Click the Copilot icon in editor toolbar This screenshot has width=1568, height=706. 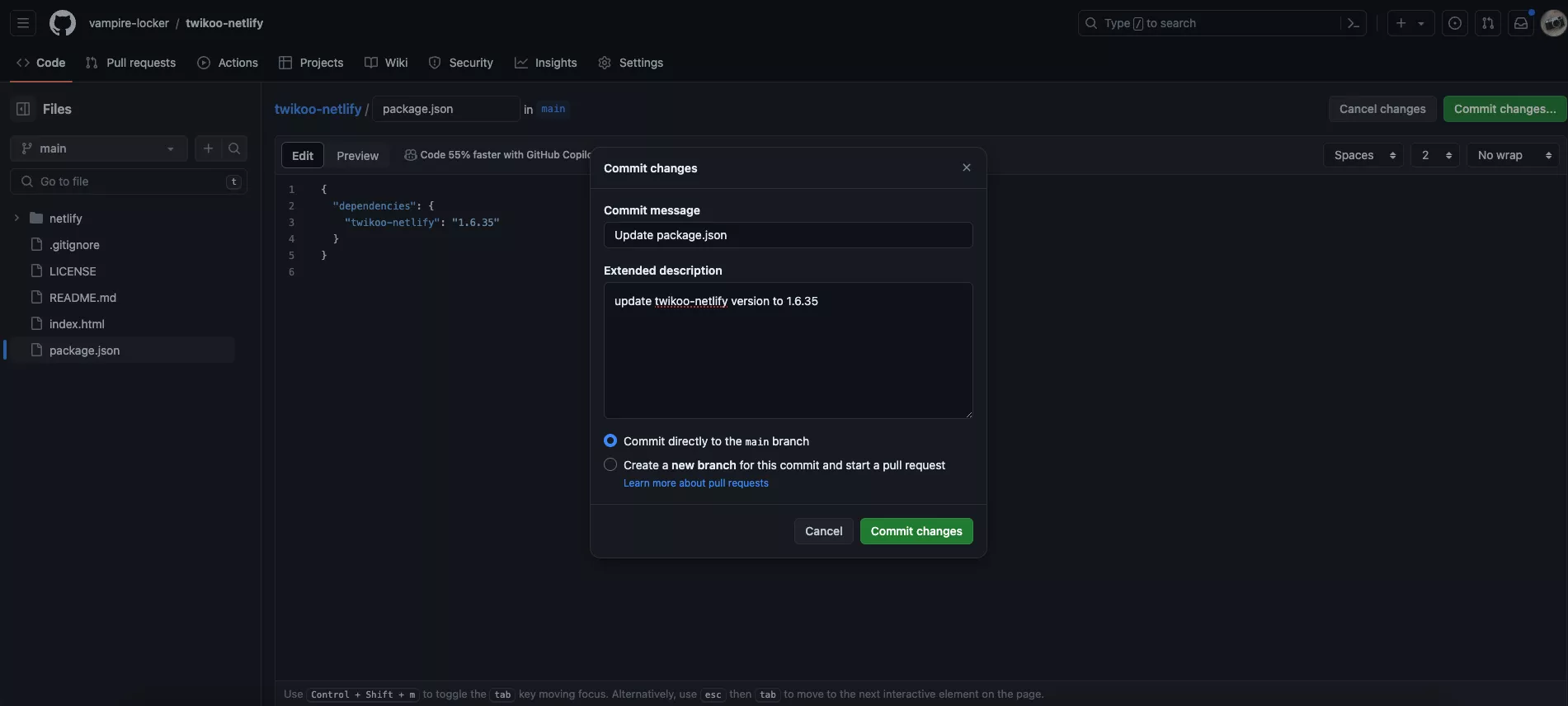point(410,155)
